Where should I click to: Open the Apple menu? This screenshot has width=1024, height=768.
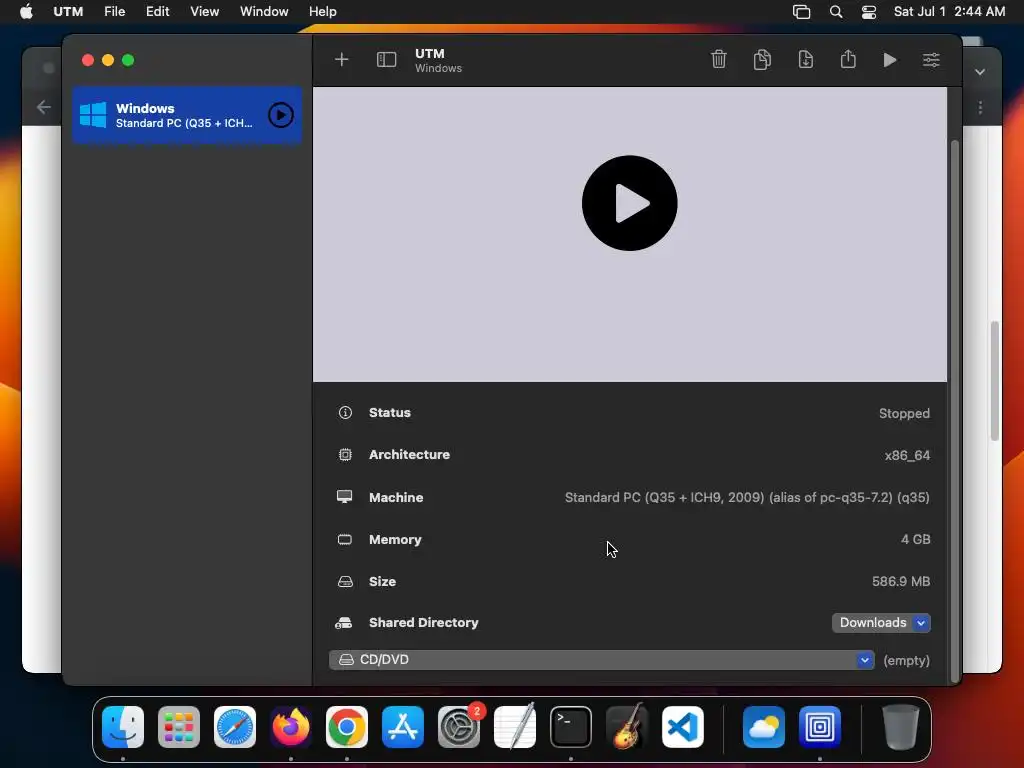point(26,12)
